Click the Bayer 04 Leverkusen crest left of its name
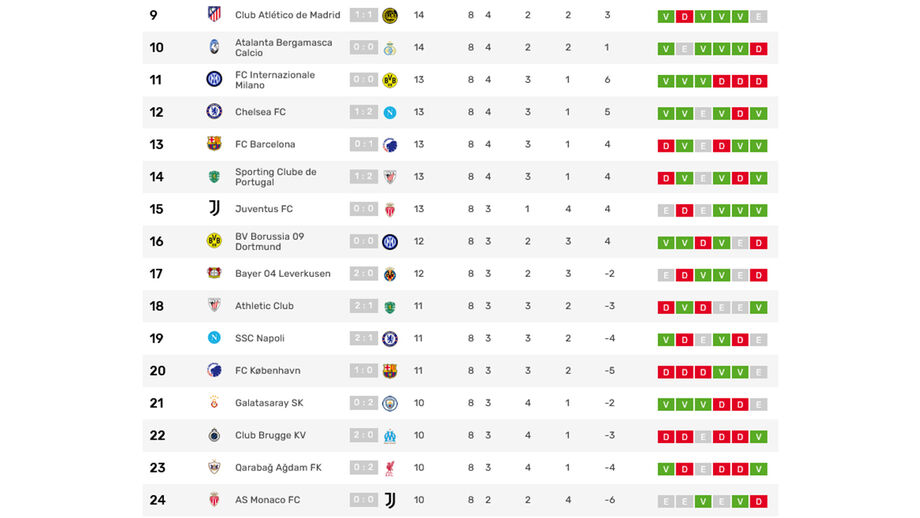The width and height of the screenshot is (920, 518). (214, 274)
